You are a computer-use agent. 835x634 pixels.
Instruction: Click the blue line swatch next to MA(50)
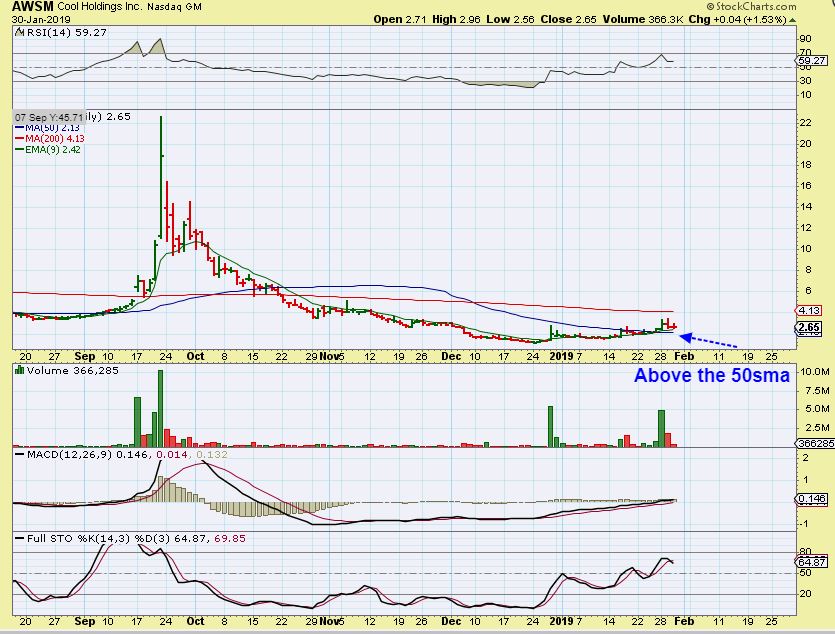pos(20,128)
